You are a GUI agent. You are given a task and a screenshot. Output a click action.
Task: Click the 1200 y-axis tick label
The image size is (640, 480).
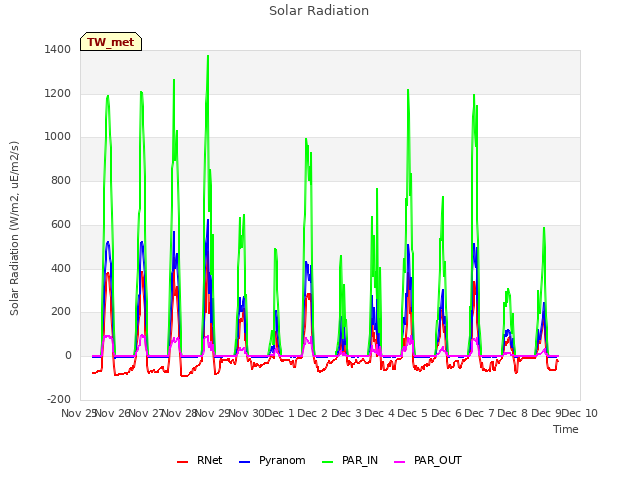58,93
